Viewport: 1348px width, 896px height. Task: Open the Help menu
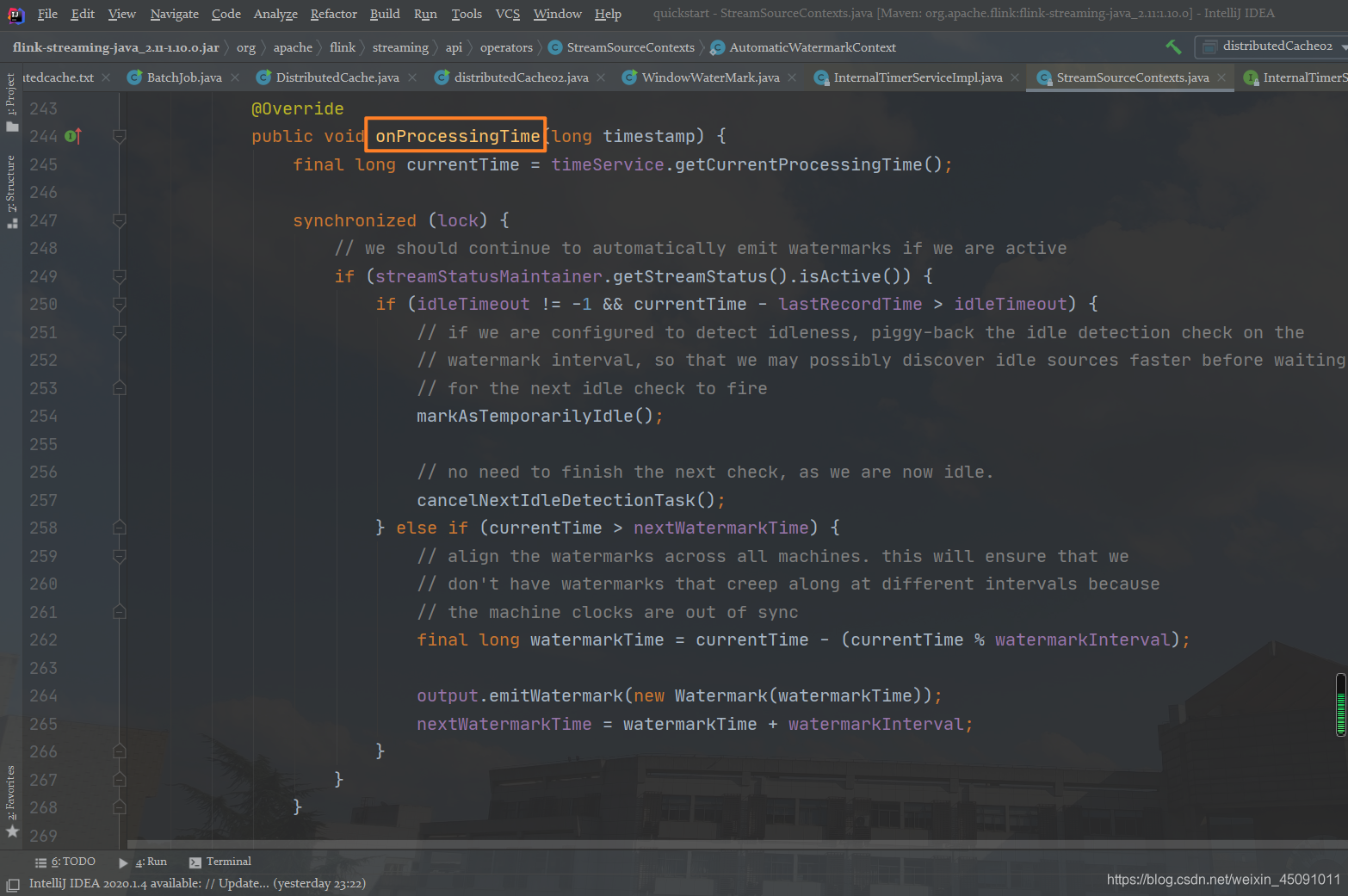click(608, 14)
